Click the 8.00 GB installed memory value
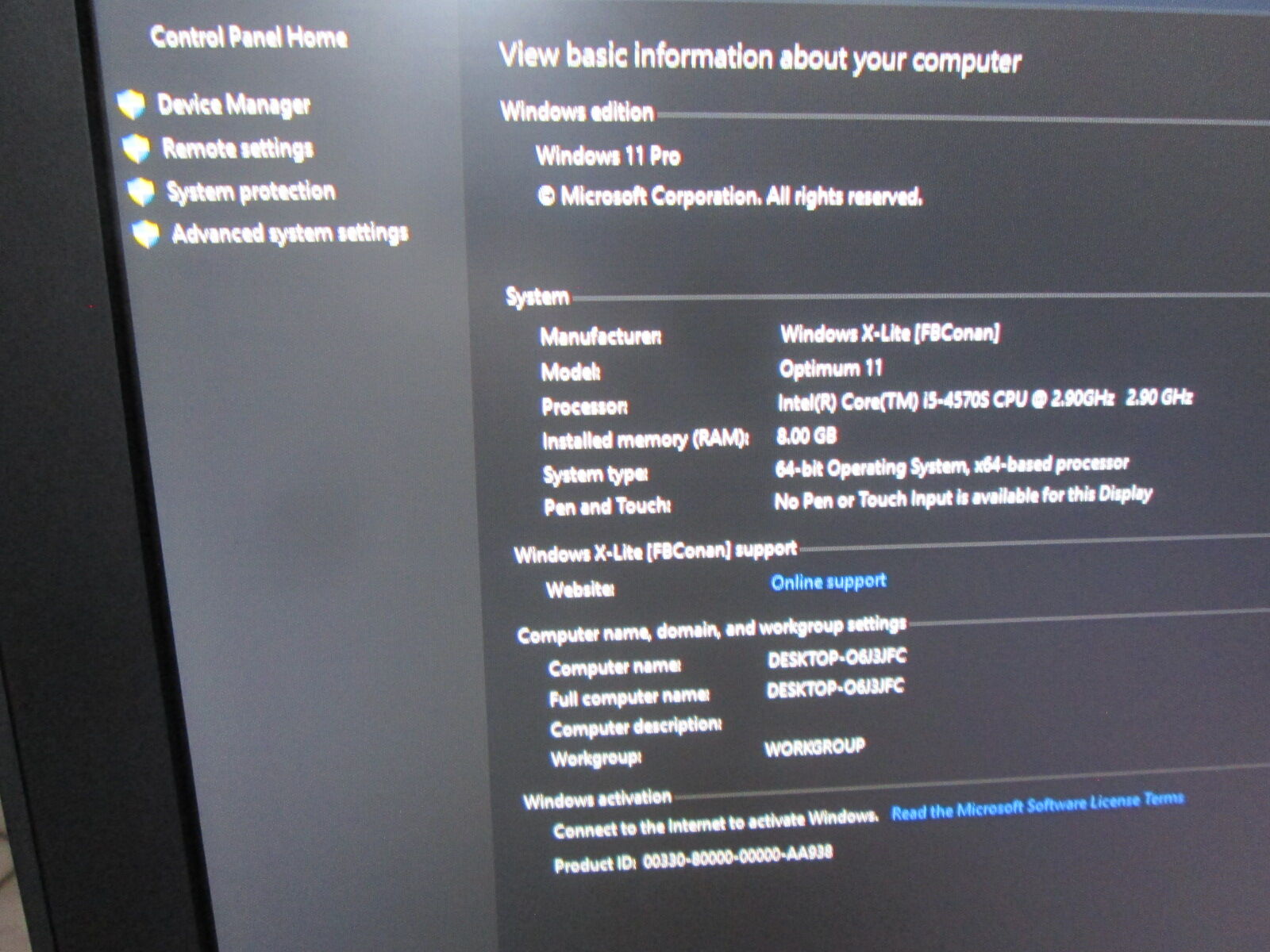The height and width of the screenshot is (952, 1270). [806, 436]
